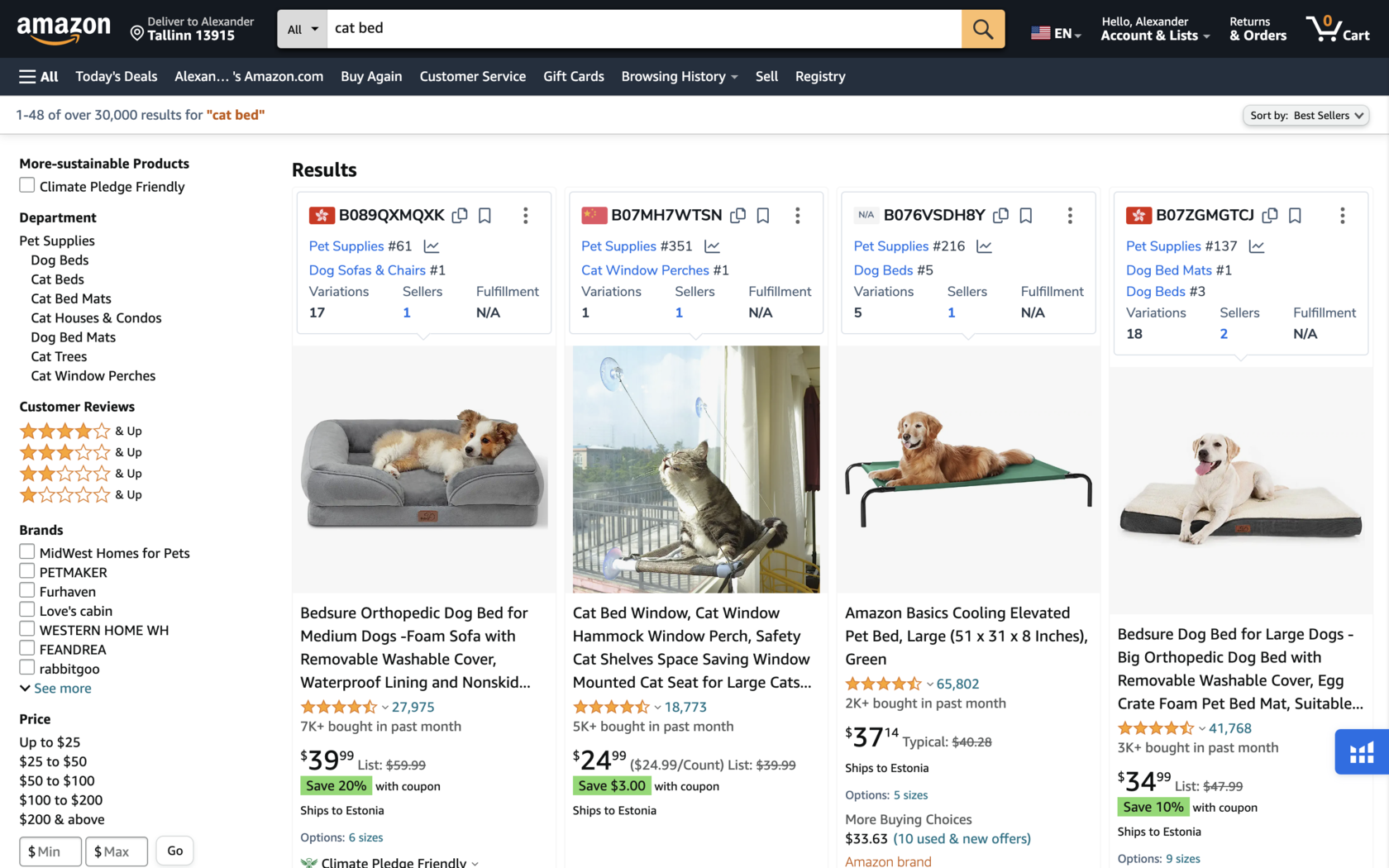Click the cat bed search field
The image size is (1389, 868).
[x=644, y=29]
